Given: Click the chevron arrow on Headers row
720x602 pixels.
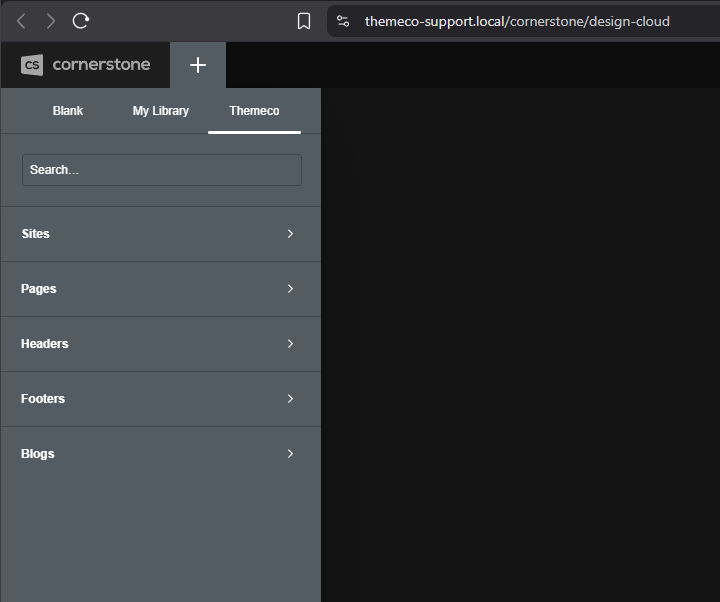Looking at the screenshot, I should tap(290, 344).
